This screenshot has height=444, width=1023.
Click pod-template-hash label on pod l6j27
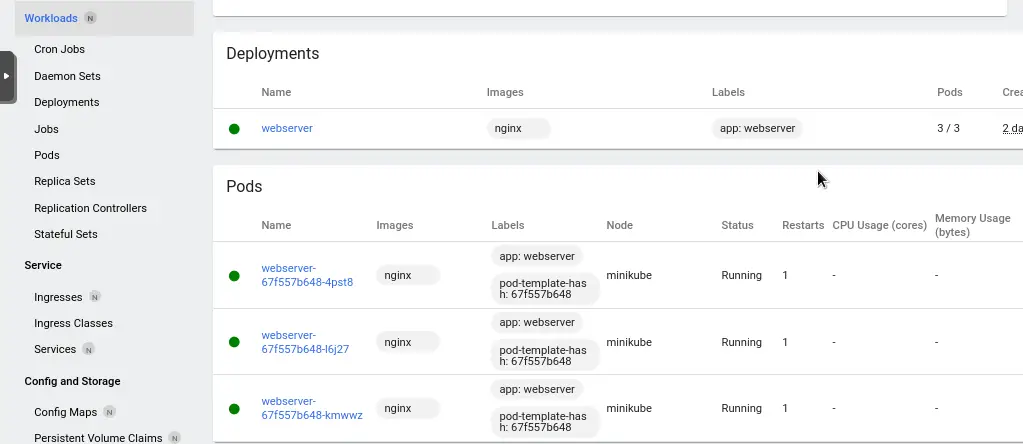click(x=545, y=355)
